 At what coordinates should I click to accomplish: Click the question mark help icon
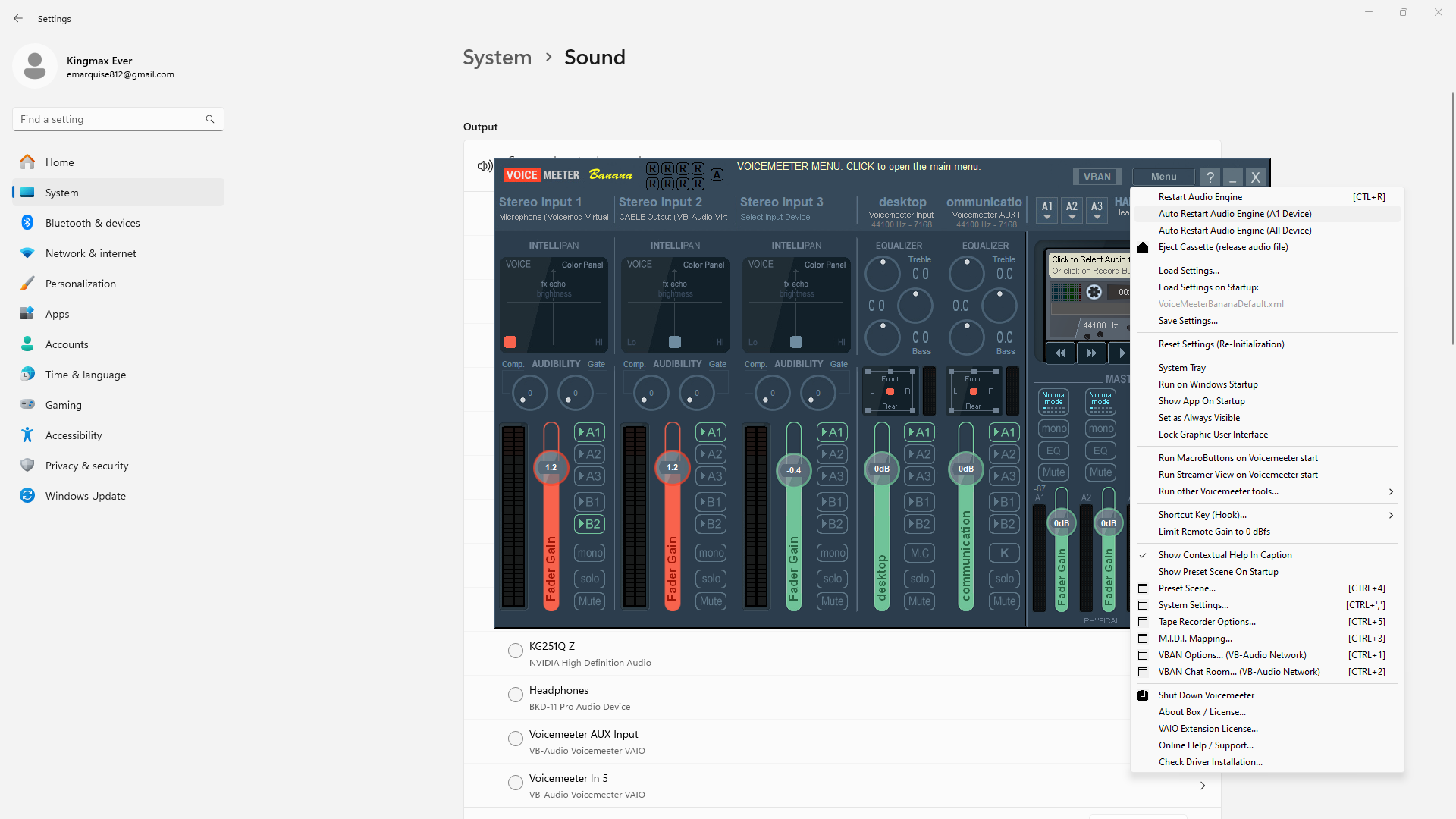click(x=1210, y=177)
